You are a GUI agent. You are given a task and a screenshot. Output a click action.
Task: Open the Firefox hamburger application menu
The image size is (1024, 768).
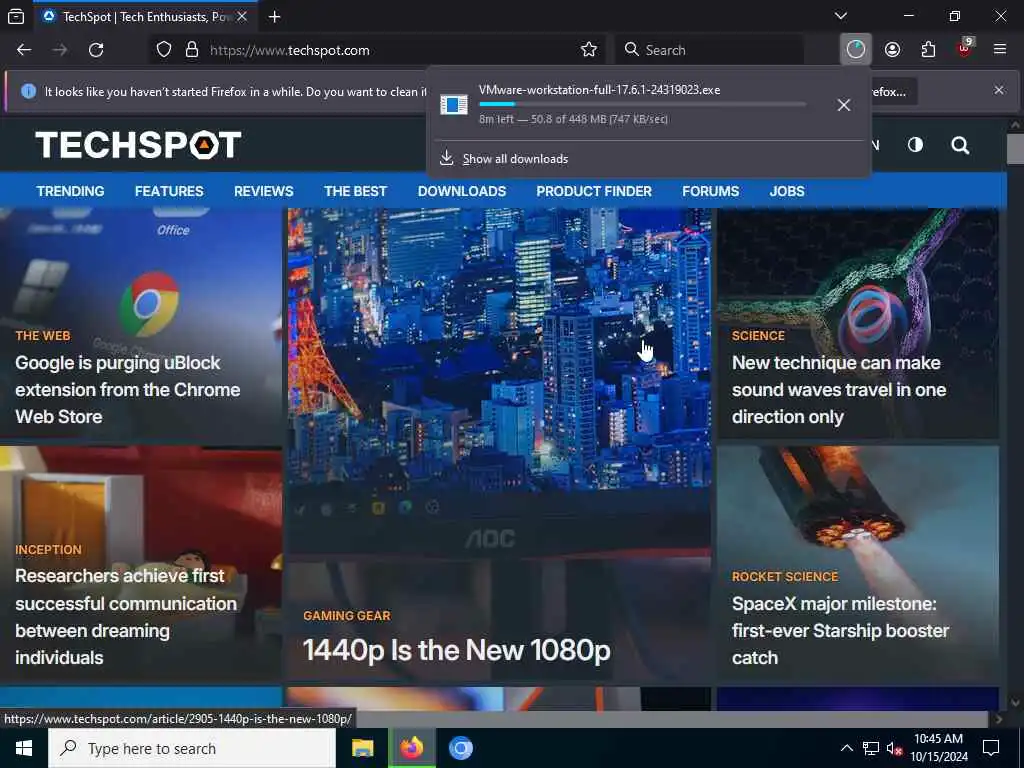[1000, 50]
